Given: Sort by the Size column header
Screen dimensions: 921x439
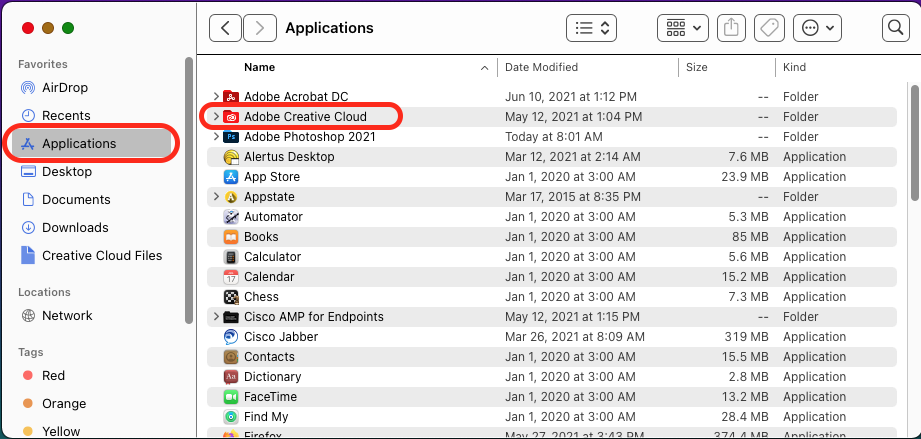Looking at the screenshot, I should 697,68.
